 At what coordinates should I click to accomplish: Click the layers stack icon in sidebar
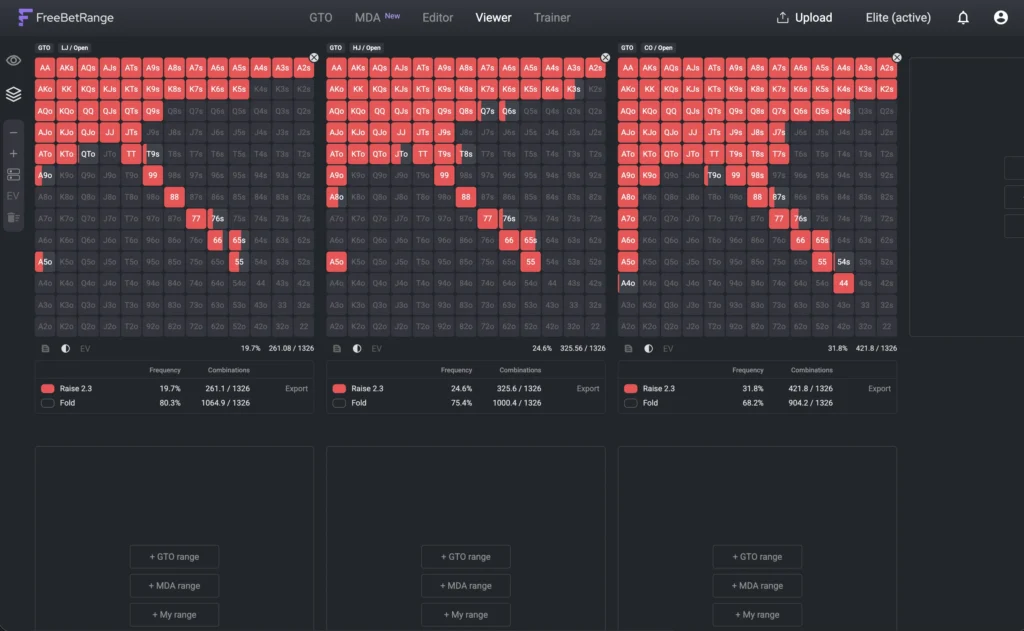tap(13, 94)
